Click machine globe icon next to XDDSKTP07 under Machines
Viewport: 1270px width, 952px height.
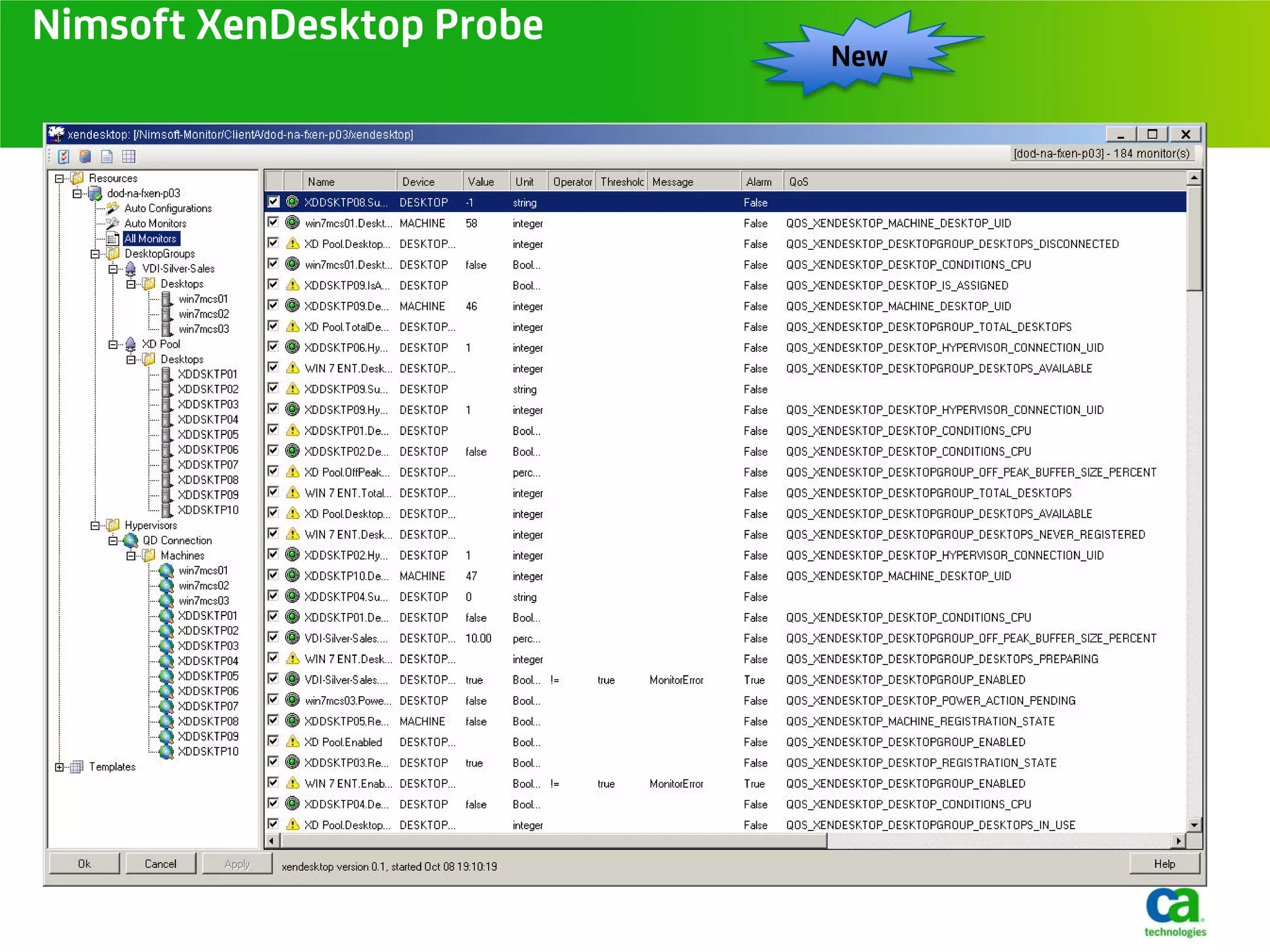(x=166, y=706)
